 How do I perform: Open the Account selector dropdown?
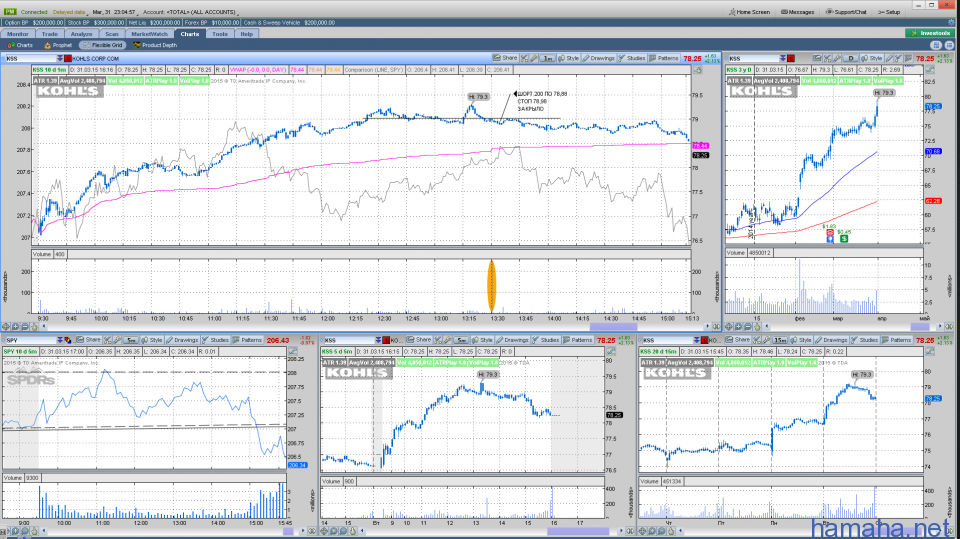[192, 12]
